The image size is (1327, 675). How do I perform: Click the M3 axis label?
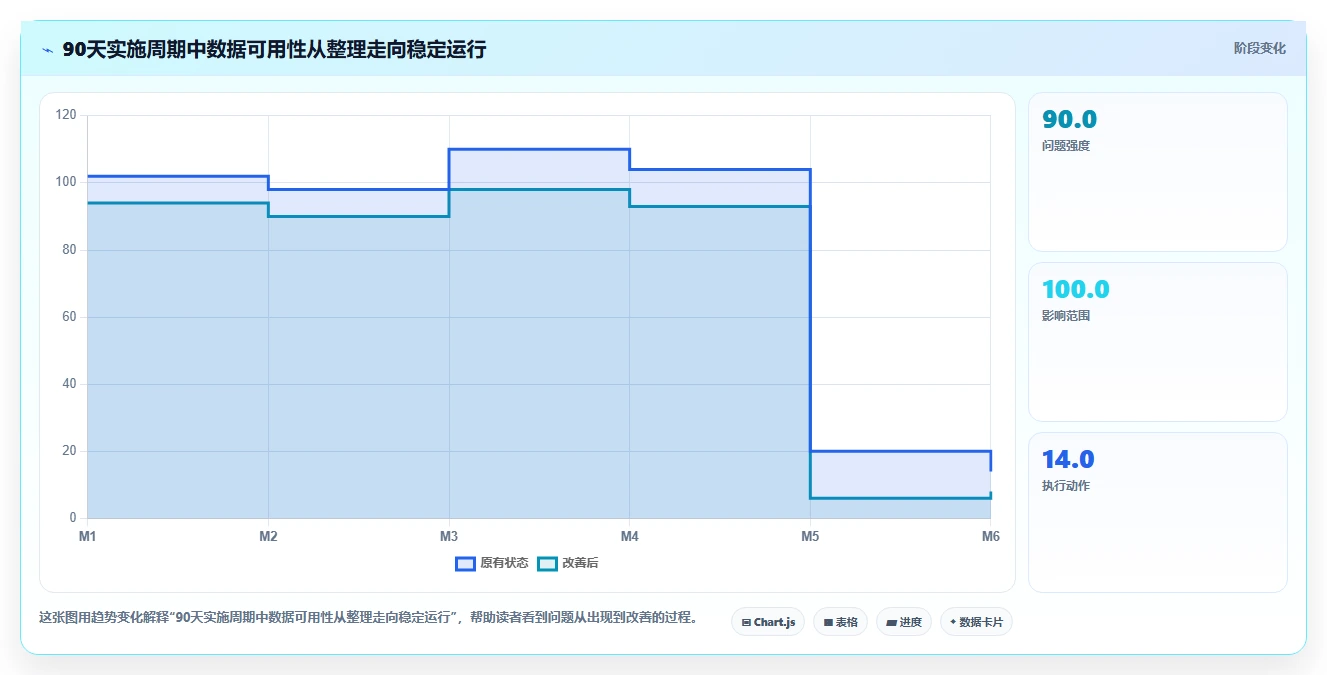[449, 537]
